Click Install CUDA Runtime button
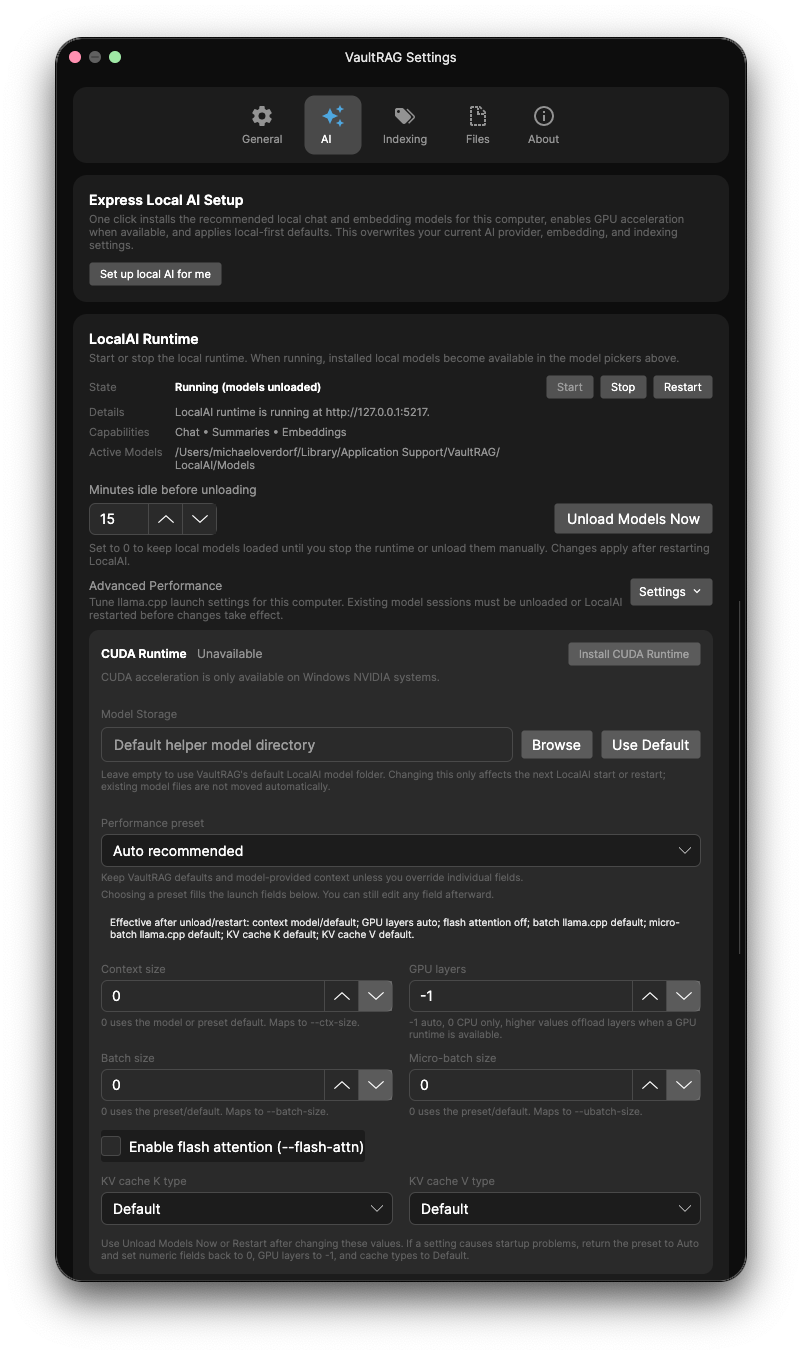Screen dimensions: 802x1355 pos(634,654)
